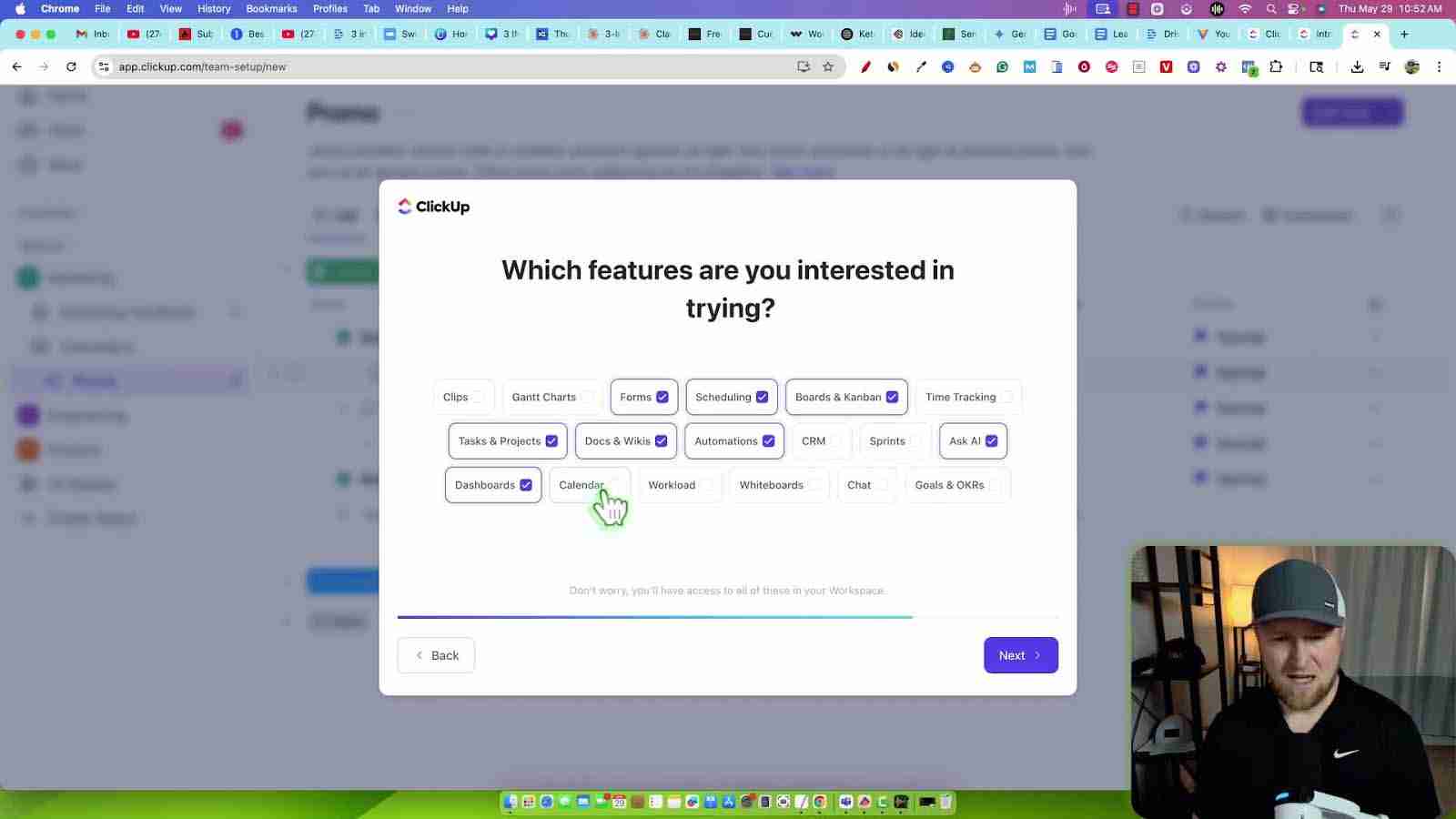The image size is (1456, 819).
Task: Select the Calendar feature
Action: 590,485
